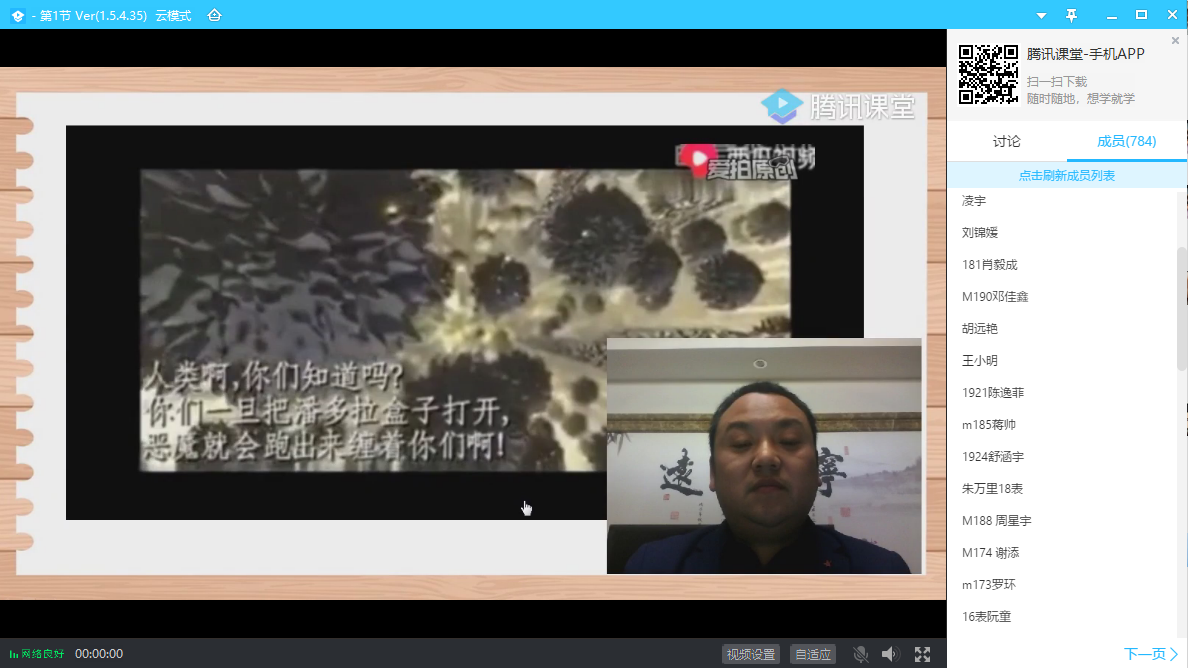This screenshot has width=1188, height=668.
Task: Click the member list scrollbar
Action: click(1182, 310)
